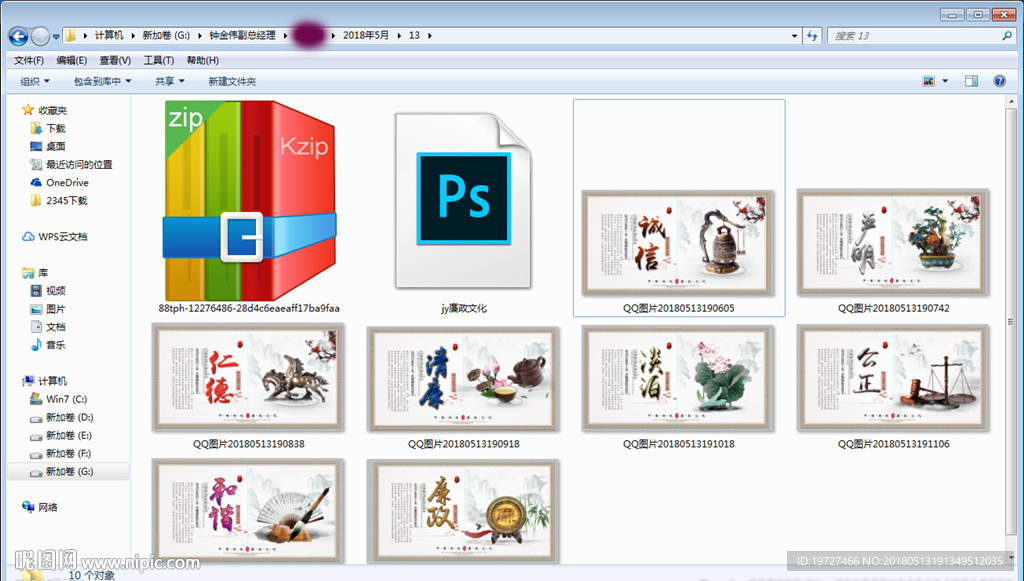This screenshot has height=581, width=1024.
Task: Open the 编辑(E) menu
Action: click(71, 60)
